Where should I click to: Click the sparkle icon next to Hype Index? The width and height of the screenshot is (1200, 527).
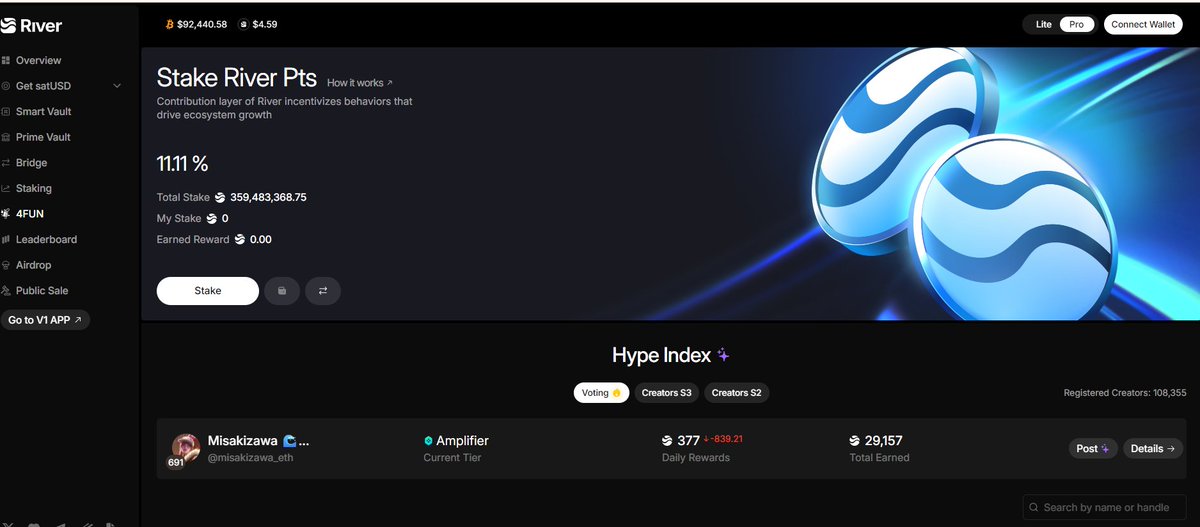pyautogui.click(x=723, y=355)
